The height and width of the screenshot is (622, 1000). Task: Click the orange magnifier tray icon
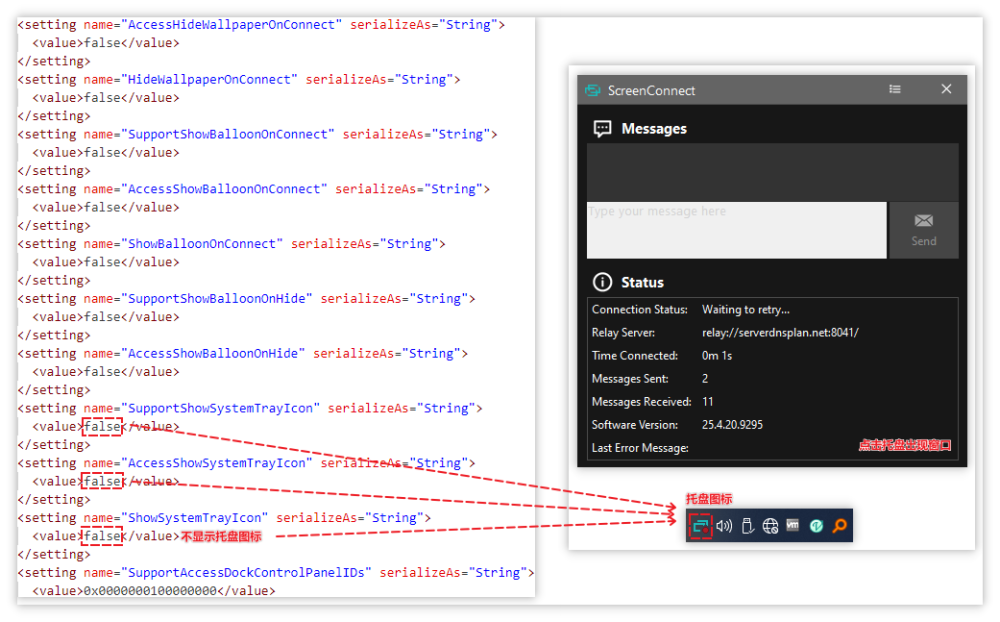coord(840,526)
